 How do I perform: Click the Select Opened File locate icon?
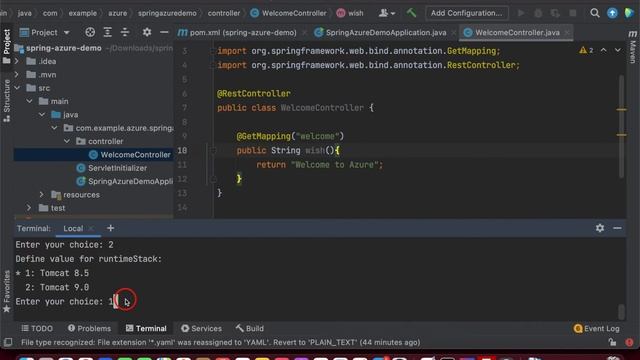(90, 32)
